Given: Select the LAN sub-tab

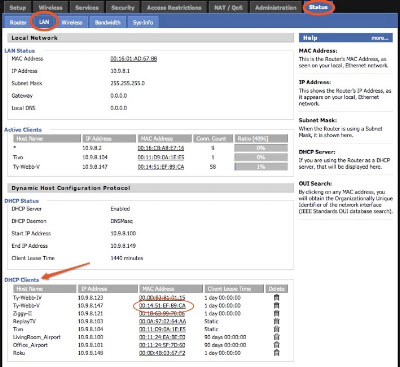Looking at the screenshot, I should coord(44,22).
